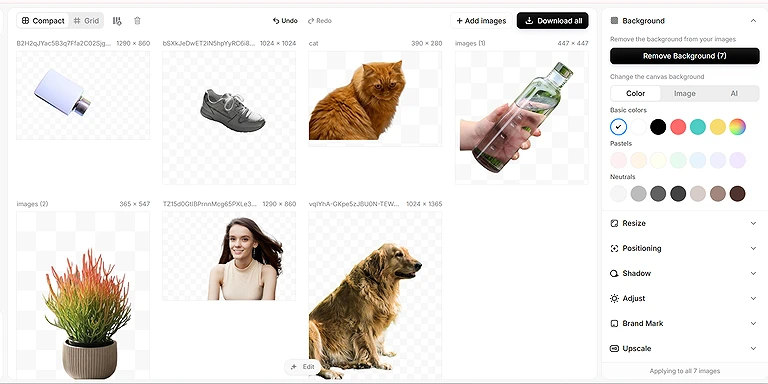Choose the black basic color swatch
The image size is (768, 384).
coord(658,127)
